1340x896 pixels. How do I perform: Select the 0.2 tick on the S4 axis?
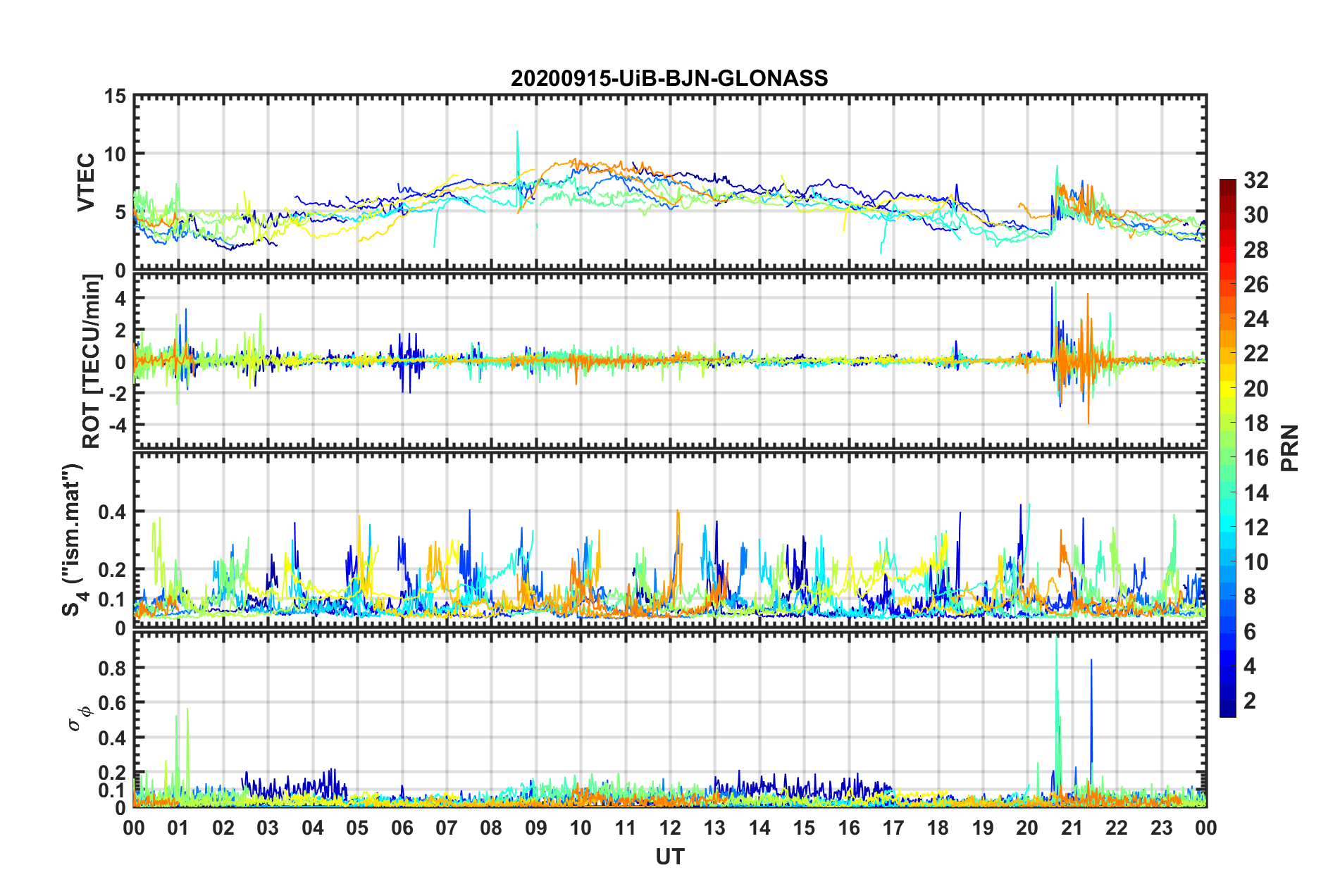pyautogui.click(x=112, y=569)
